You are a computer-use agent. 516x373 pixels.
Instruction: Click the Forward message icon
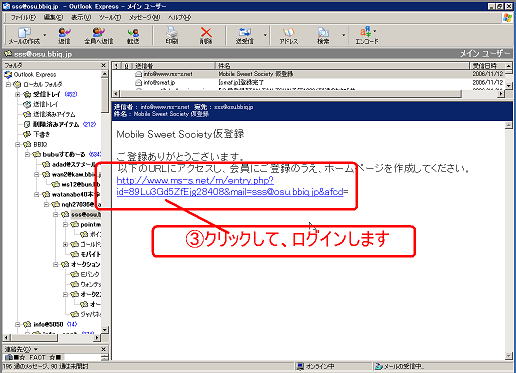coord(133,35)
